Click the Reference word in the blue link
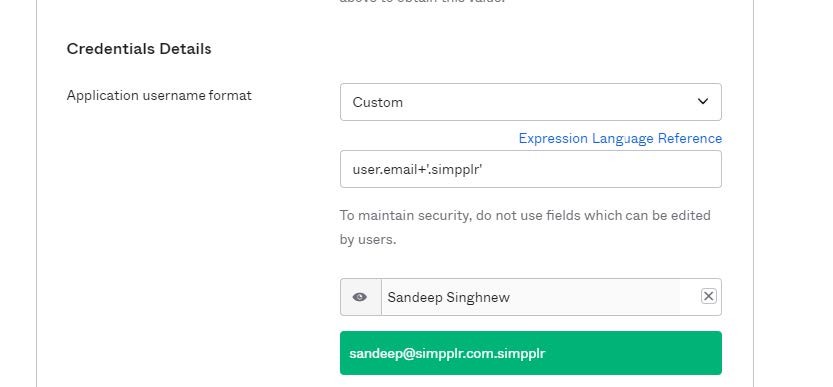 (x=690, y=138)
